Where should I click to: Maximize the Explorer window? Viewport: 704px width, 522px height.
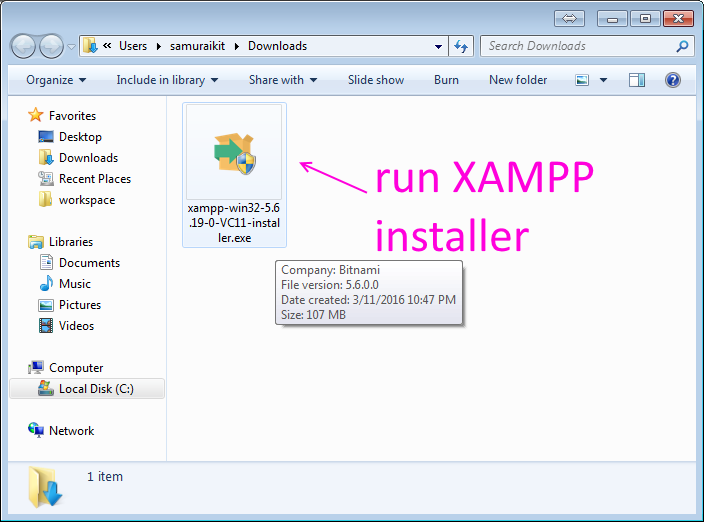click(645, 19)
